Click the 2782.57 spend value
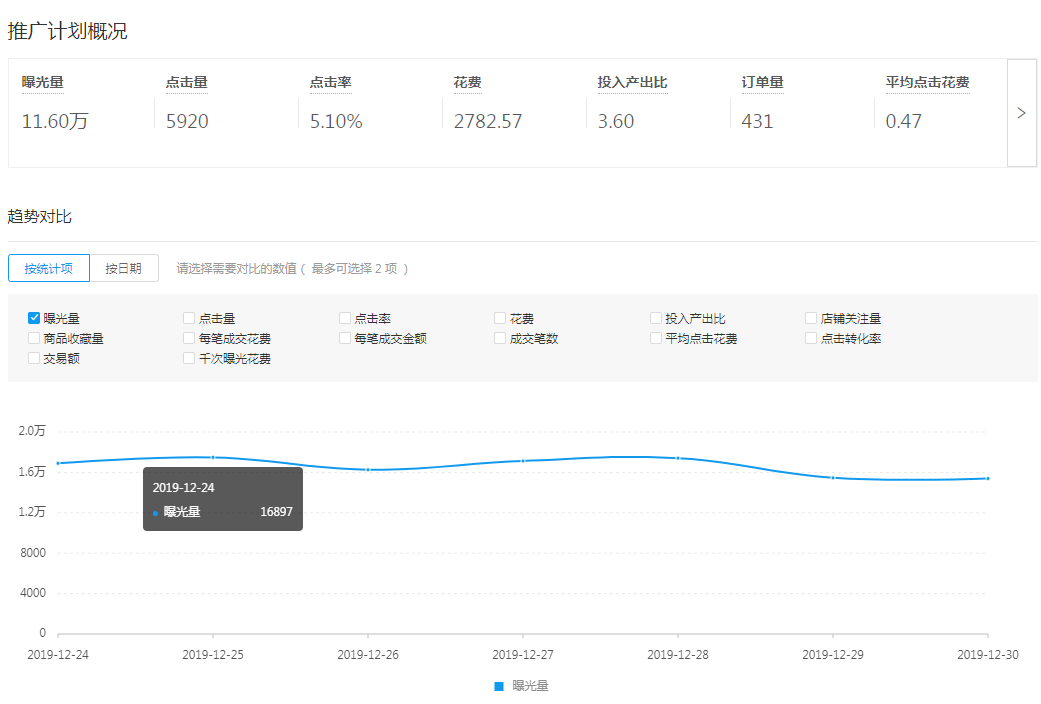Viewport: 1041px width, 704px height. pyautogui.click(x=488, y=121)
